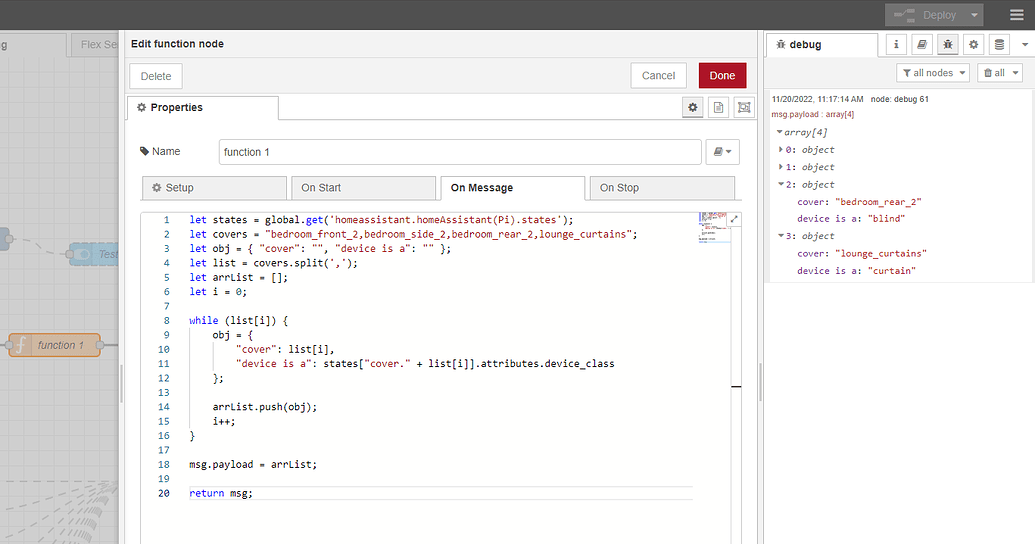Open the Deploy options dropdown arrow
1035x544 pixels.
(x=974, y=15)
